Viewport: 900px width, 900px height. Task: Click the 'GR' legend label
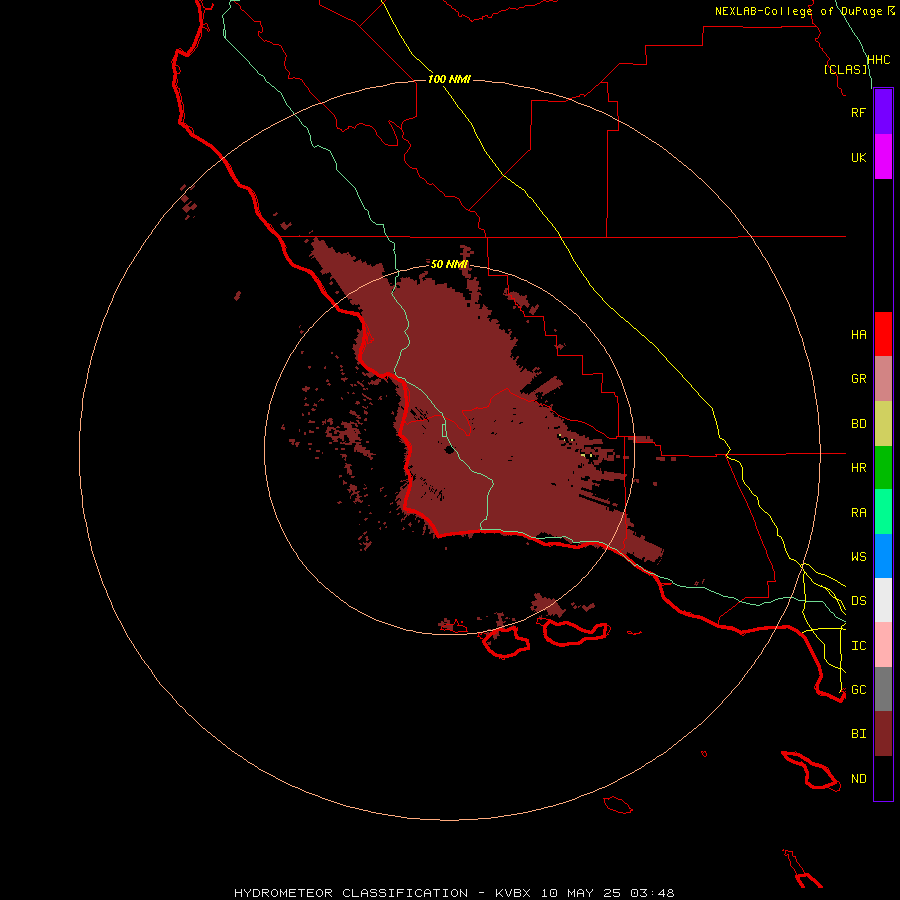point(858,379)
